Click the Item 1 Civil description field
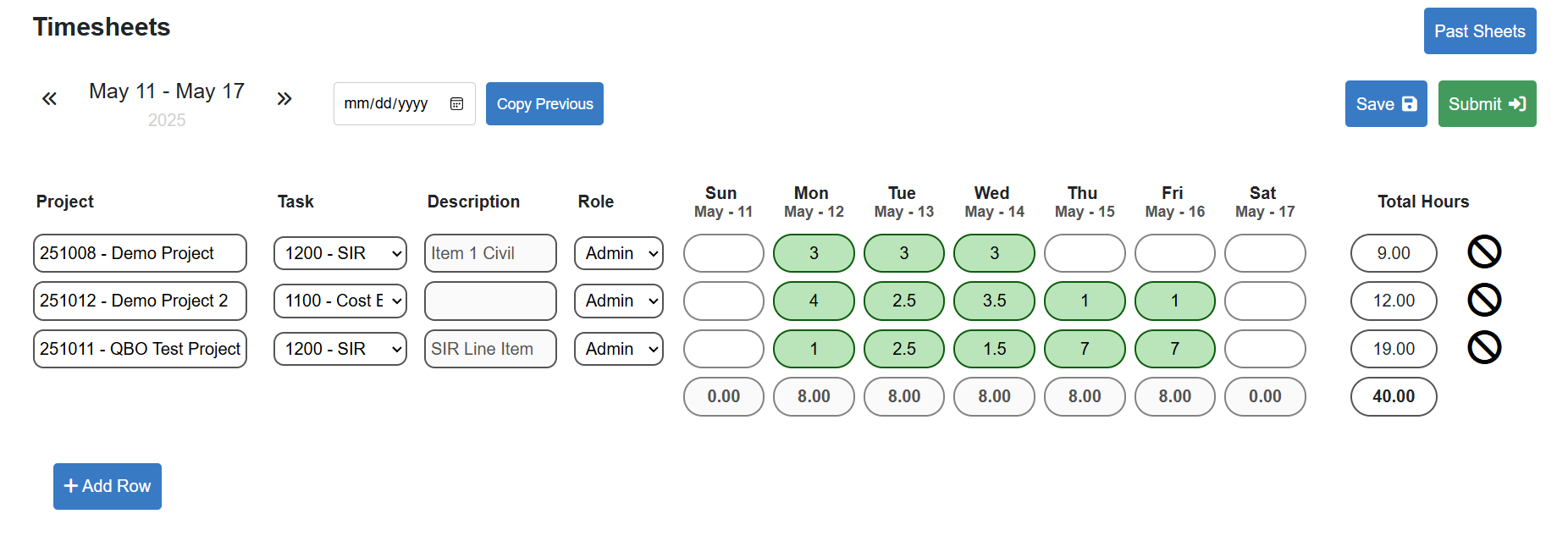Viewport: 1568px width, 536px height. (x=490, y=253)
